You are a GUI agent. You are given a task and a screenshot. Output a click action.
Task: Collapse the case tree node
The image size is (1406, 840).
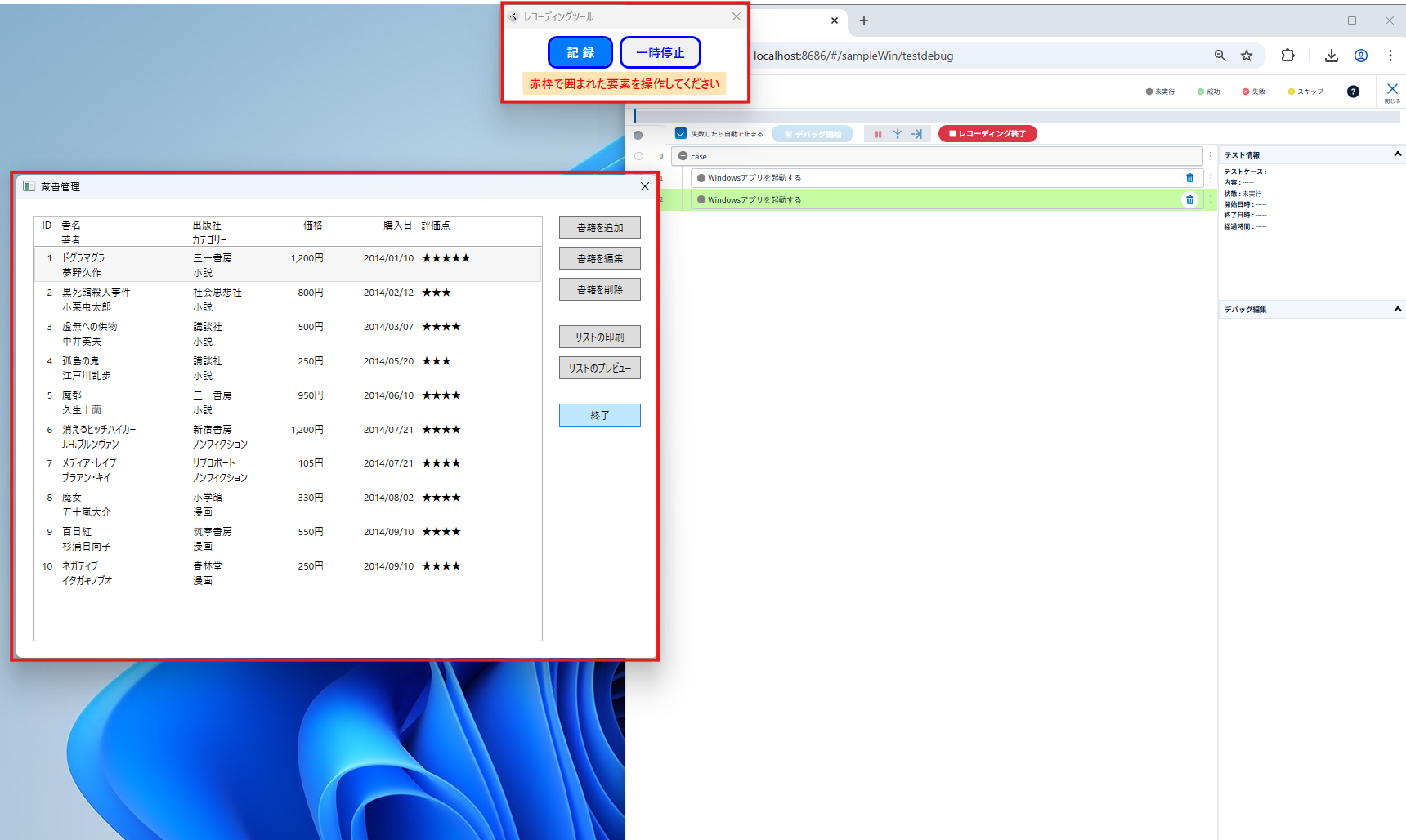point(683,156)
